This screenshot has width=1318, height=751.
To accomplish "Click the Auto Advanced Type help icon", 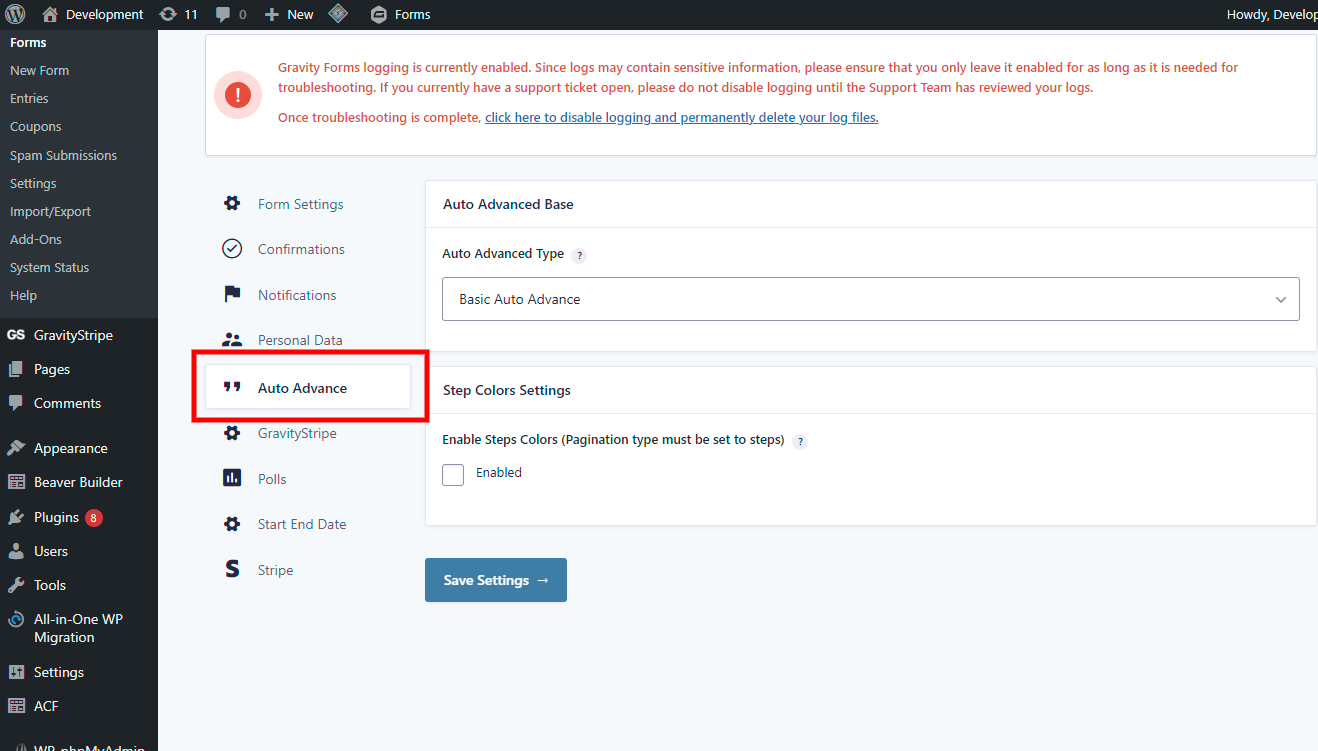I will coord(579,255).
